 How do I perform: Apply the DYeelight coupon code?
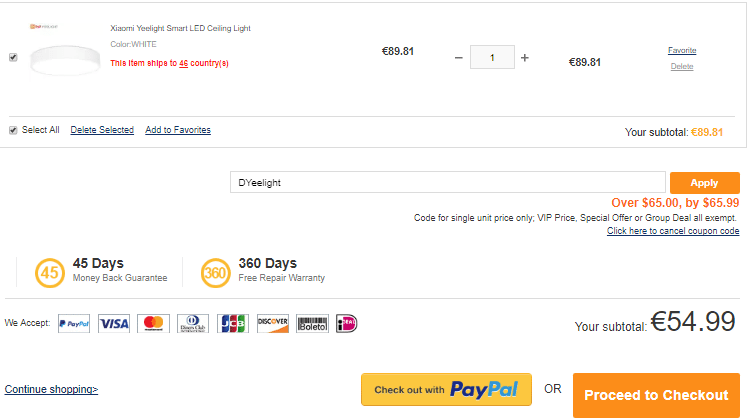click(705, 183)
